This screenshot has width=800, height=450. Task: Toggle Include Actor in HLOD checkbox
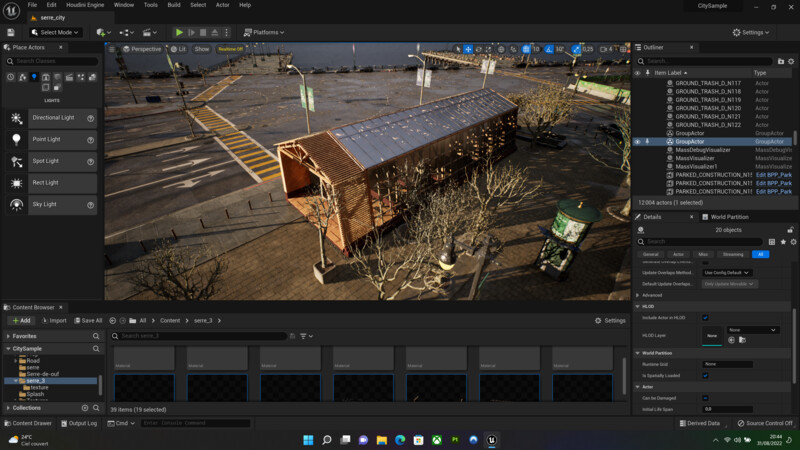pos(705,317)
